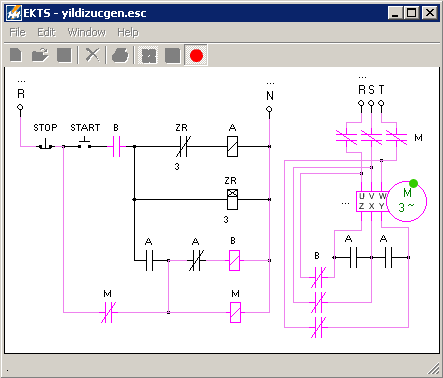
Task: Click the New file toolbar icon
Action: coord(16,55)
